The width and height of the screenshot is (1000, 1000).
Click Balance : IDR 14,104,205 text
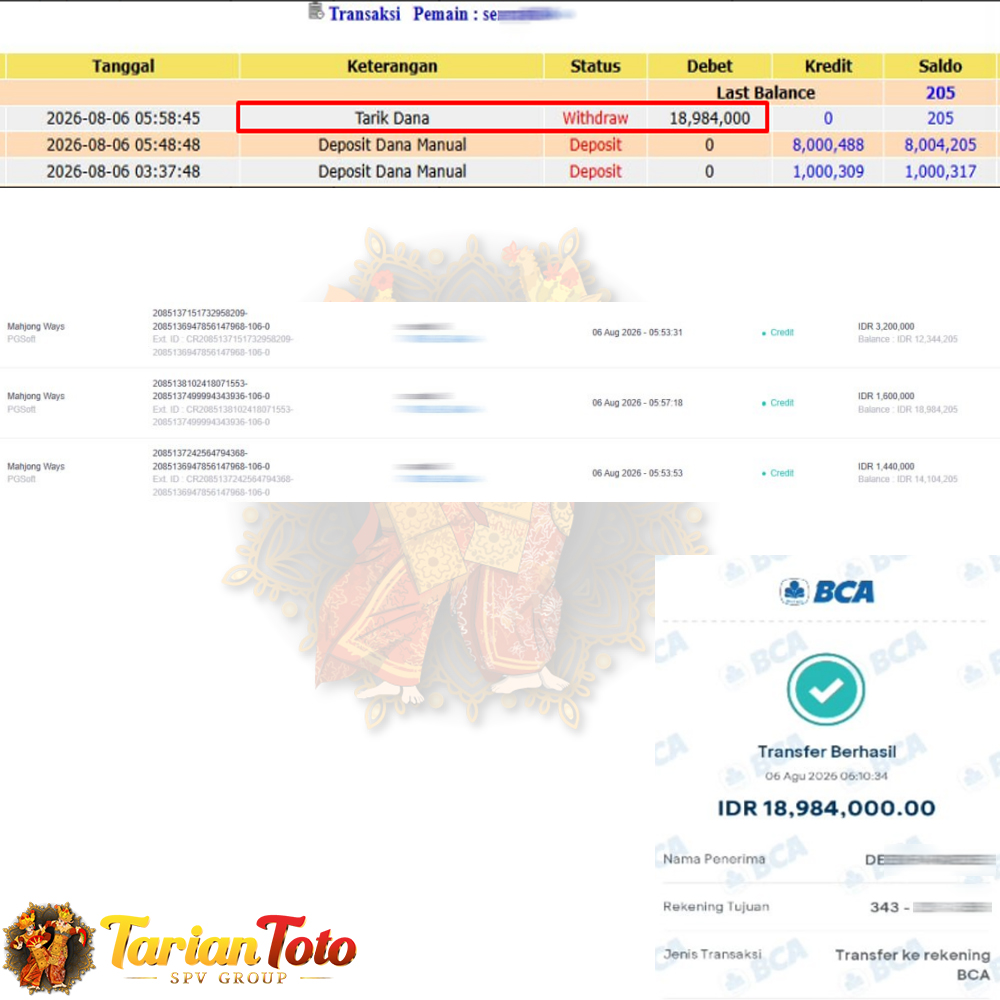908,479
